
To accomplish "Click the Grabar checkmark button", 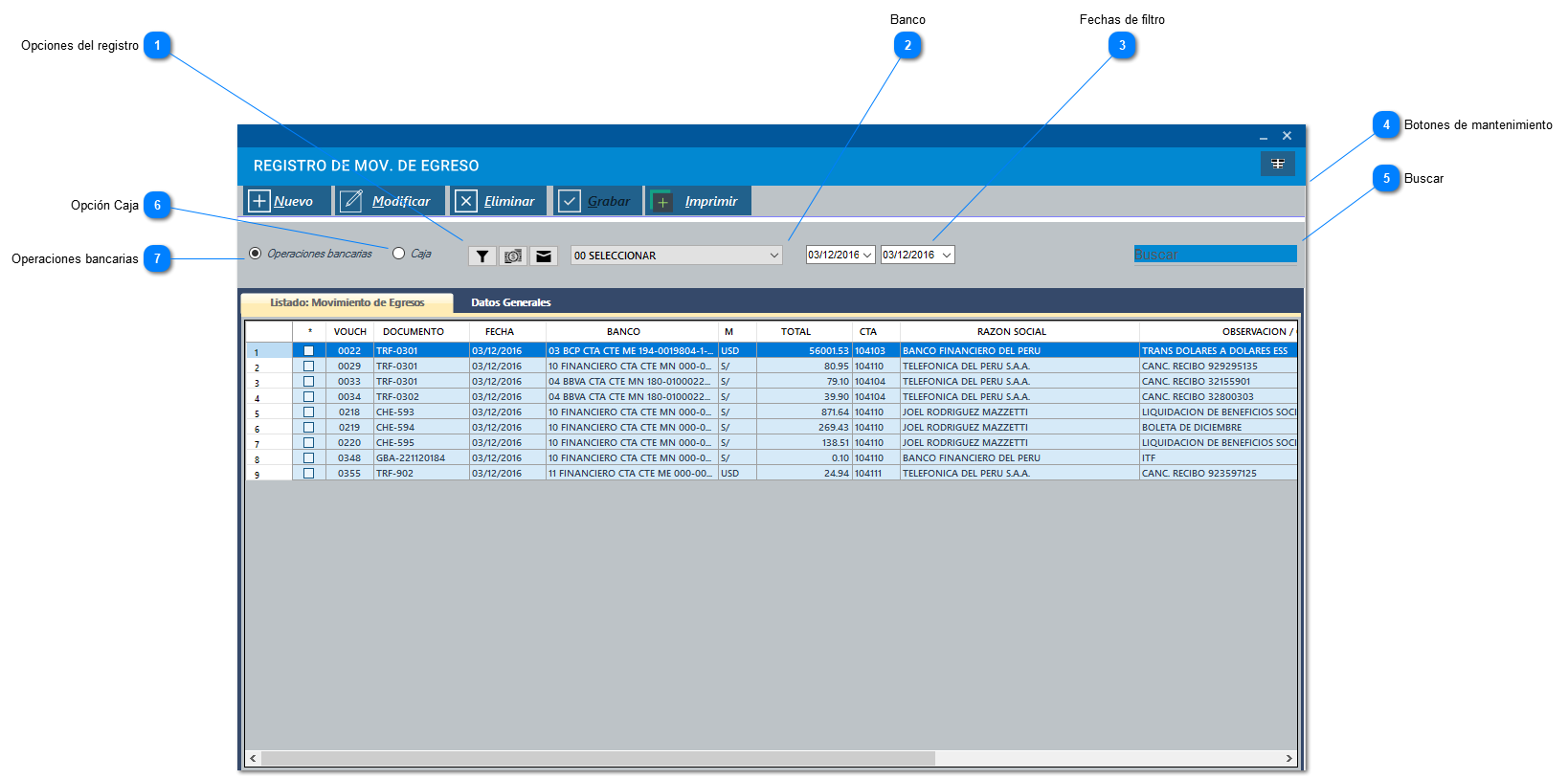I will coord(597,201).
